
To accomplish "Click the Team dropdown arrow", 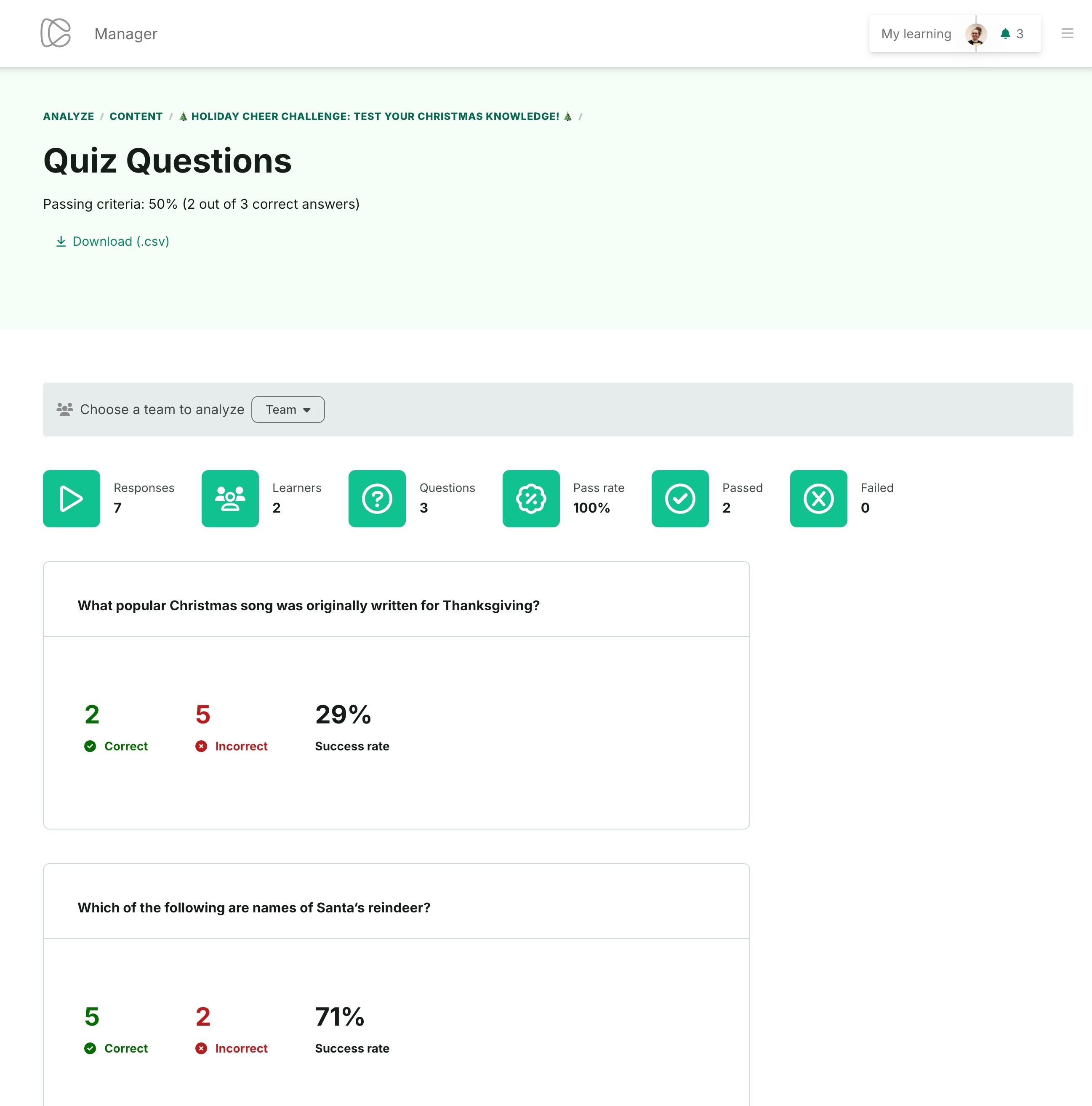I will 307,410.
